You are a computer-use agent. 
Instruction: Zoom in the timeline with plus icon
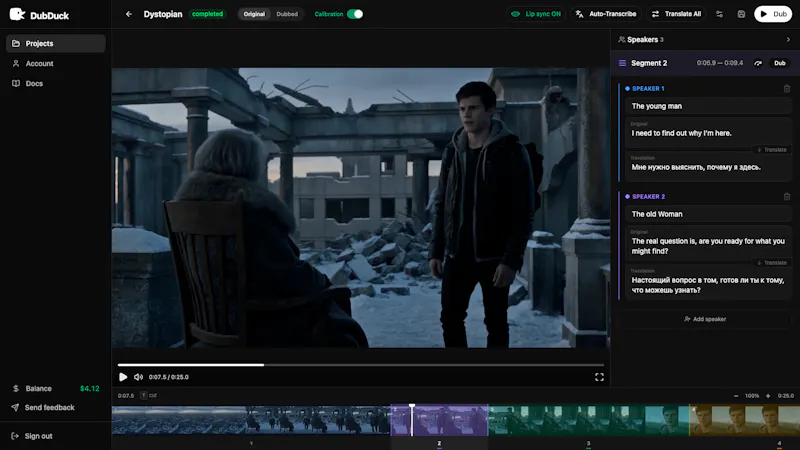click(x=768, y=396)
